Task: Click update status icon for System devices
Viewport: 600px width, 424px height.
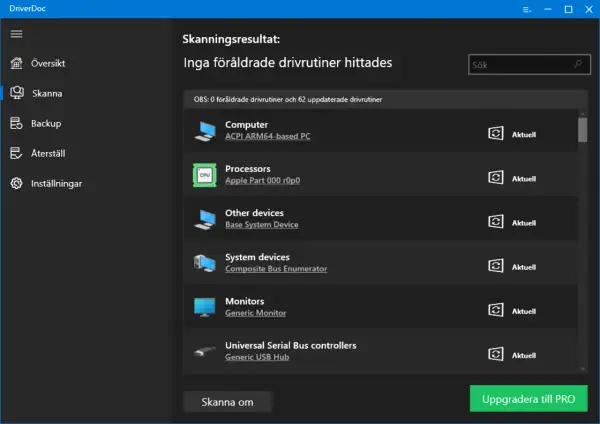Action: [x=496, y=266]
